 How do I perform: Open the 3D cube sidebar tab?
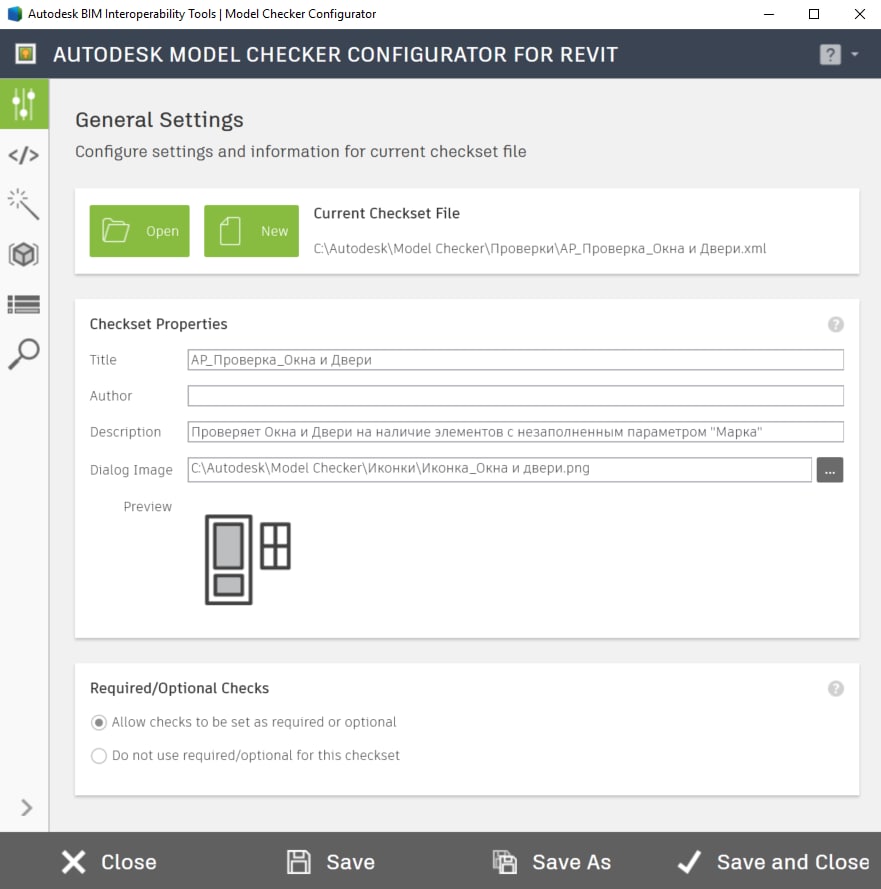pos(24,255)
